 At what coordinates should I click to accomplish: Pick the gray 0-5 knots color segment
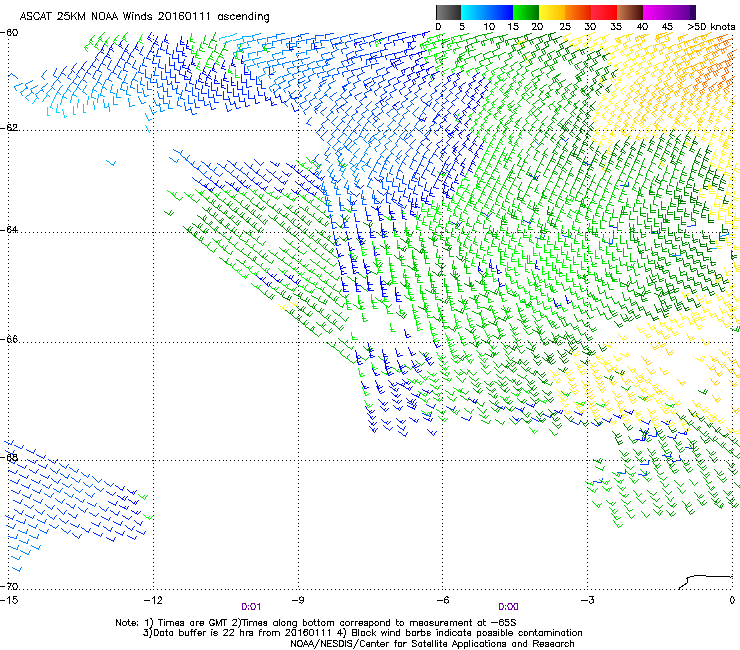[x=448, y=12]
